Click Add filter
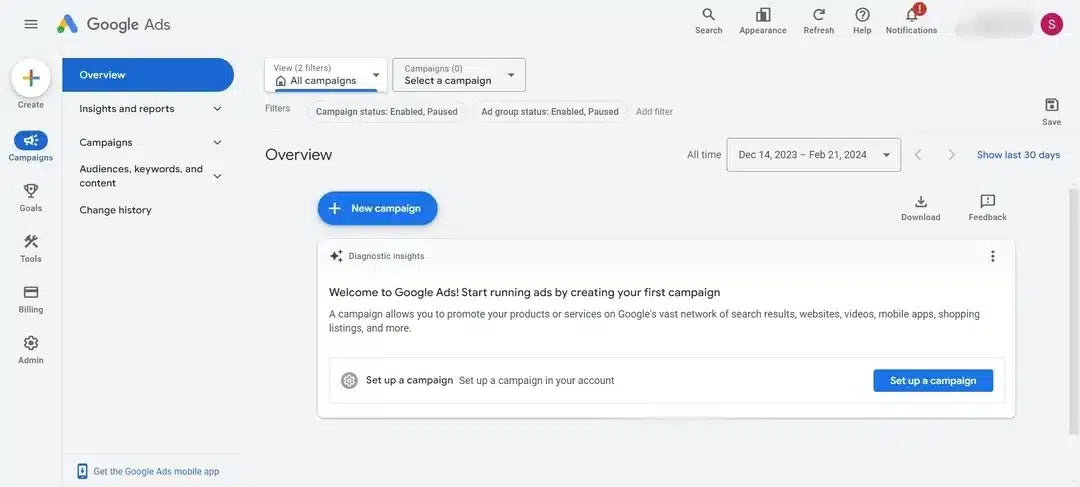 (654, 112)
